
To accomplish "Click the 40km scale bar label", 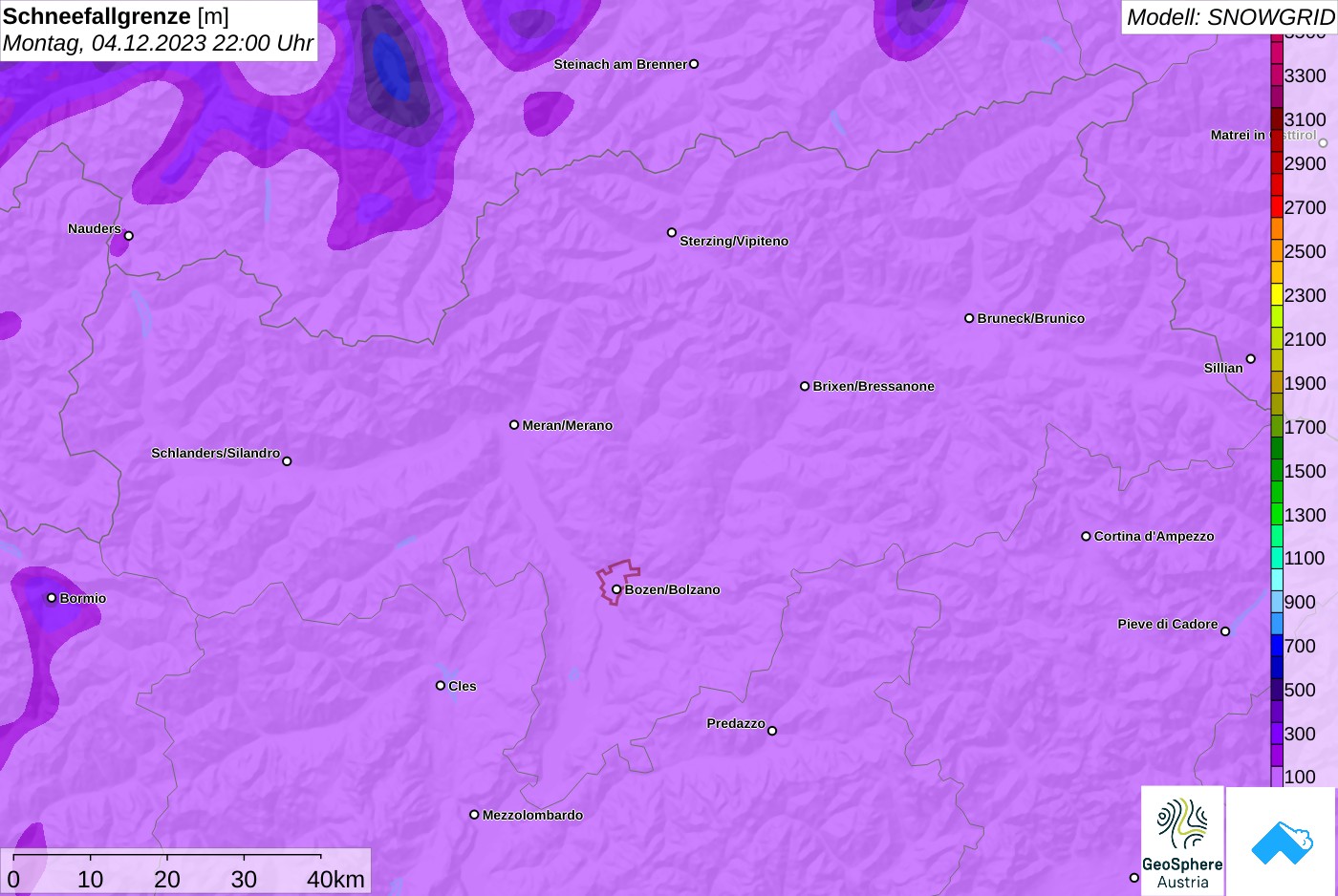I will tap(335, 880).
